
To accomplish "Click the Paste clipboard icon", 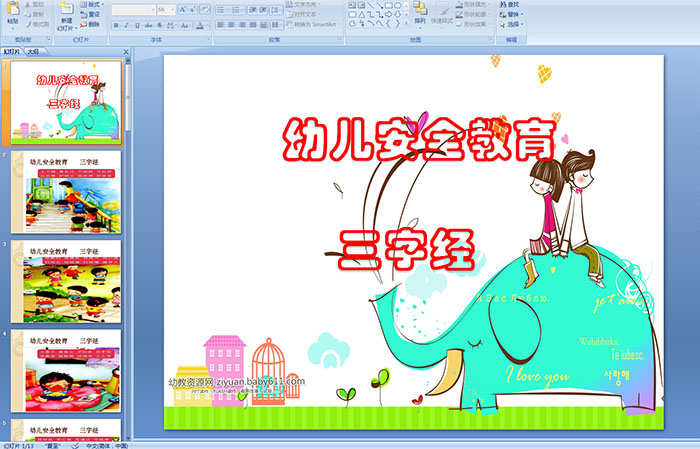I will (x=13, y=9).
